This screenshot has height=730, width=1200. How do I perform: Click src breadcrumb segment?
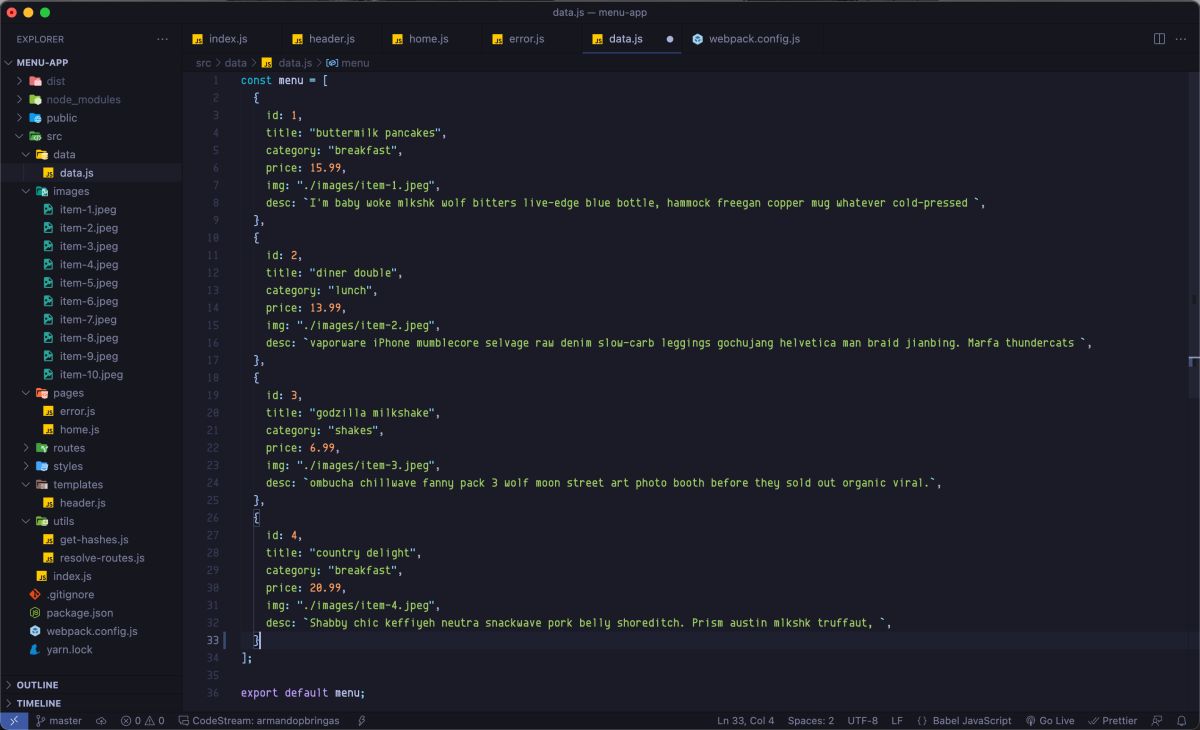click(203, 62)
